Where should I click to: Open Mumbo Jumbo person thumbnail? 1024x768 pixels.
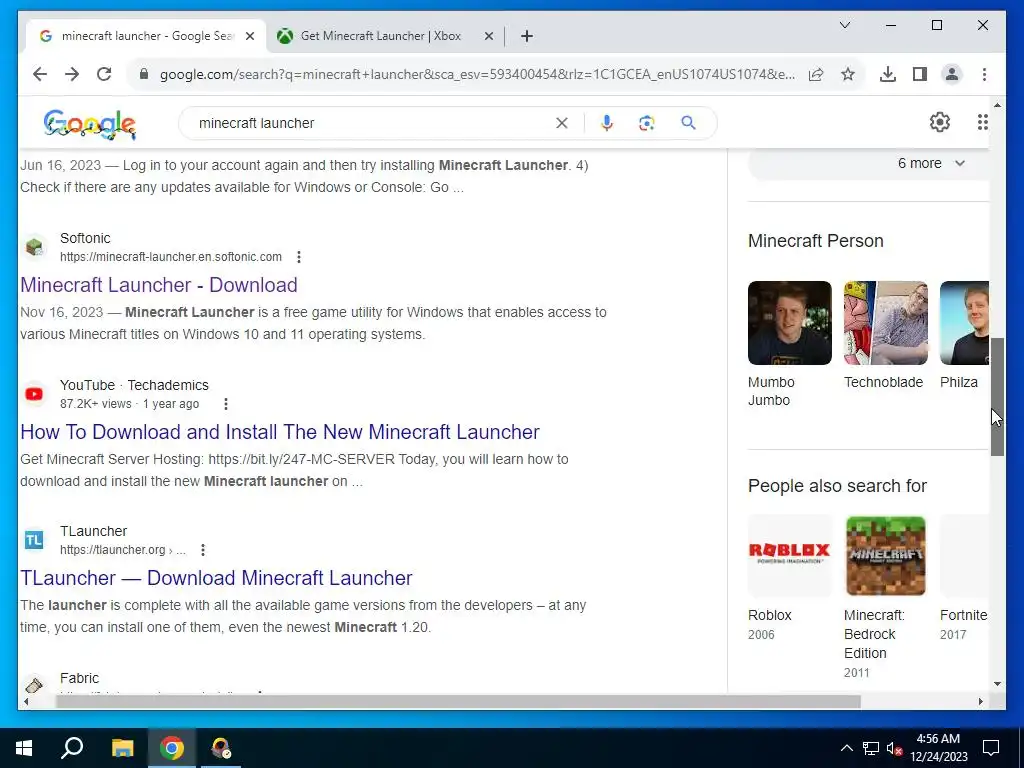790,323
